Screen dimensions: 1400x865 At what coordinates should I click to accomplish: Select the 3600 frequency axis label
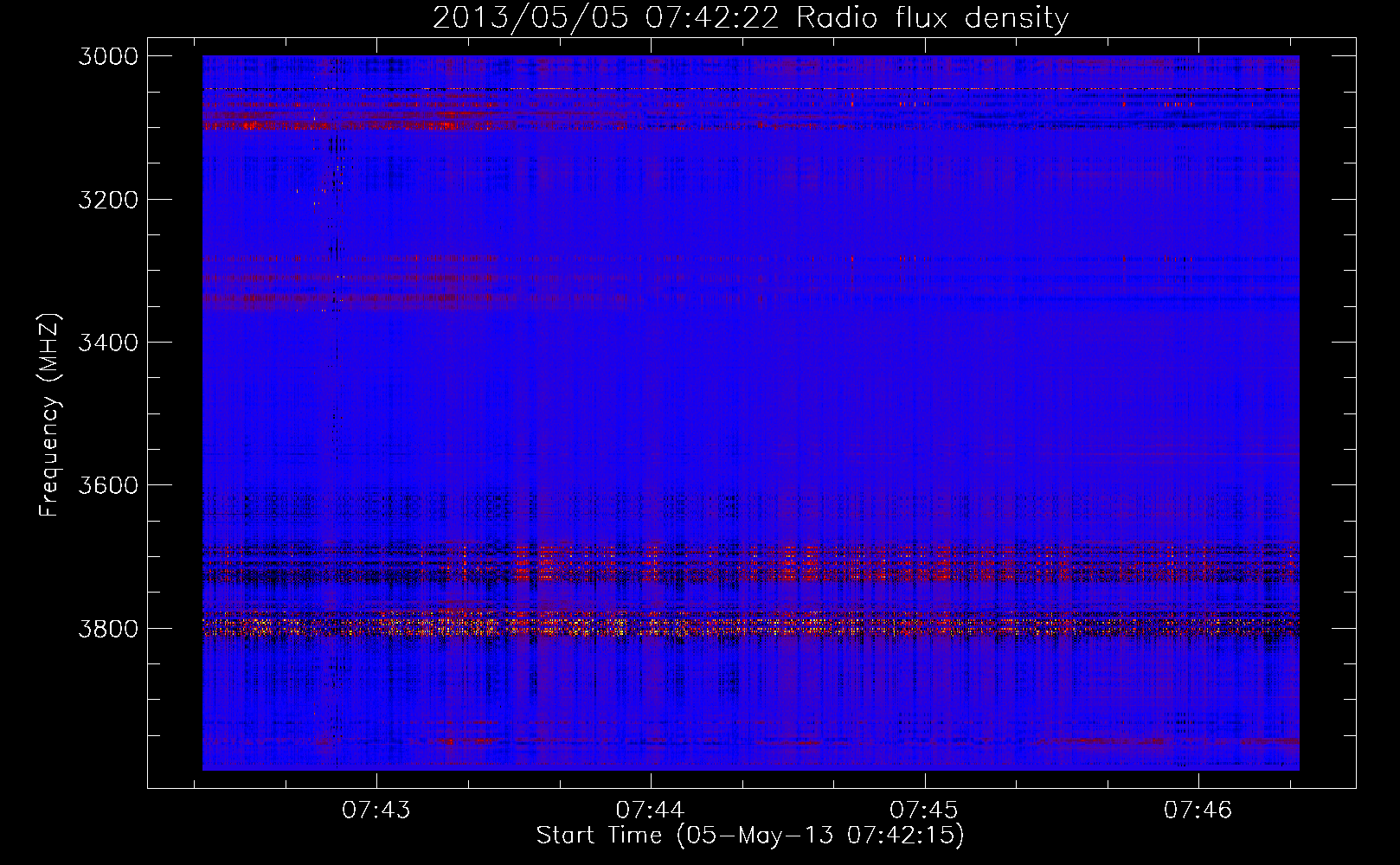(108, 485)
